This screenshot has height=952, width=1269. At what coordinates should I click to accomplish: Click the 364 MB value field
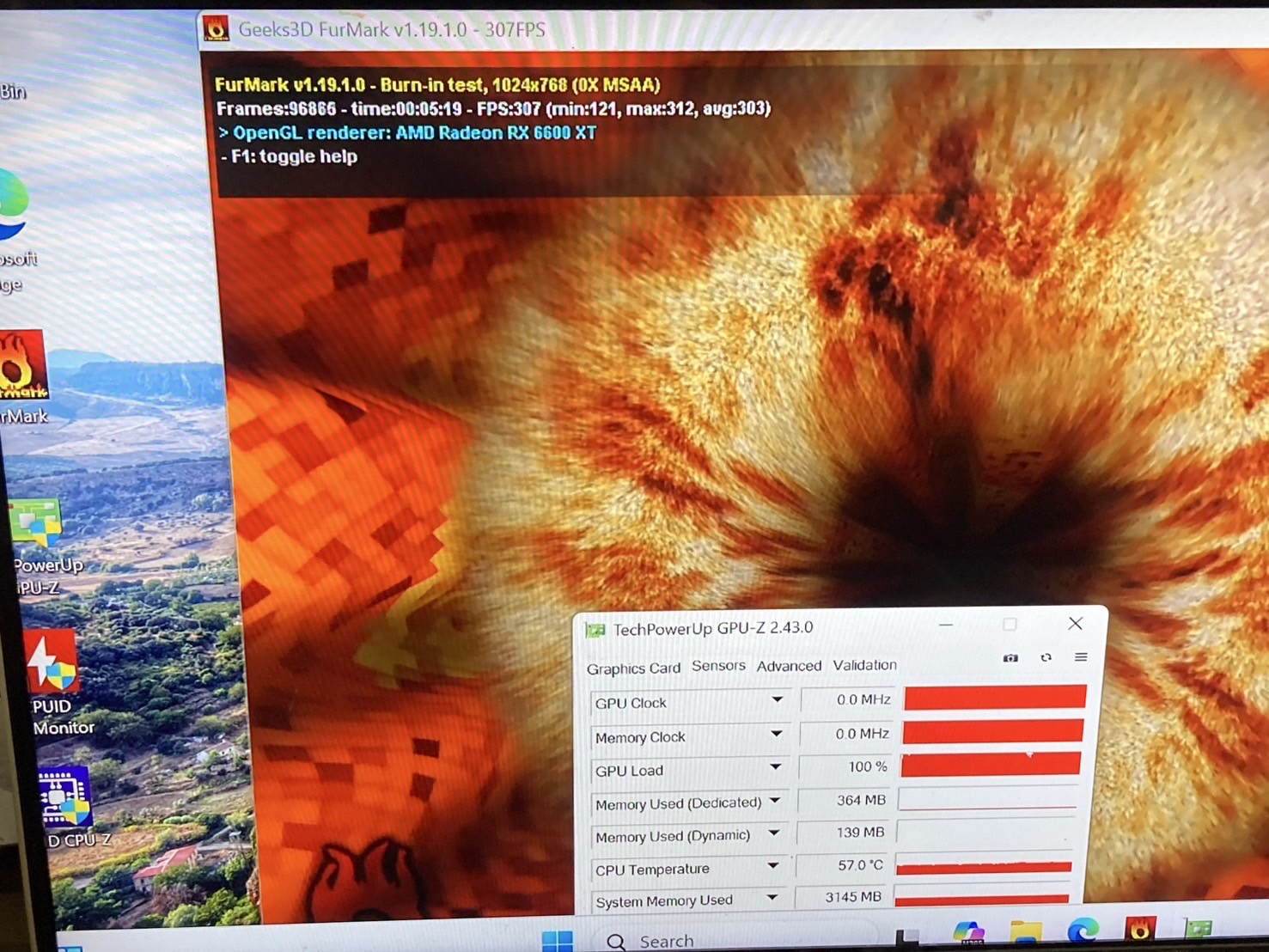[x=844, y=800]
